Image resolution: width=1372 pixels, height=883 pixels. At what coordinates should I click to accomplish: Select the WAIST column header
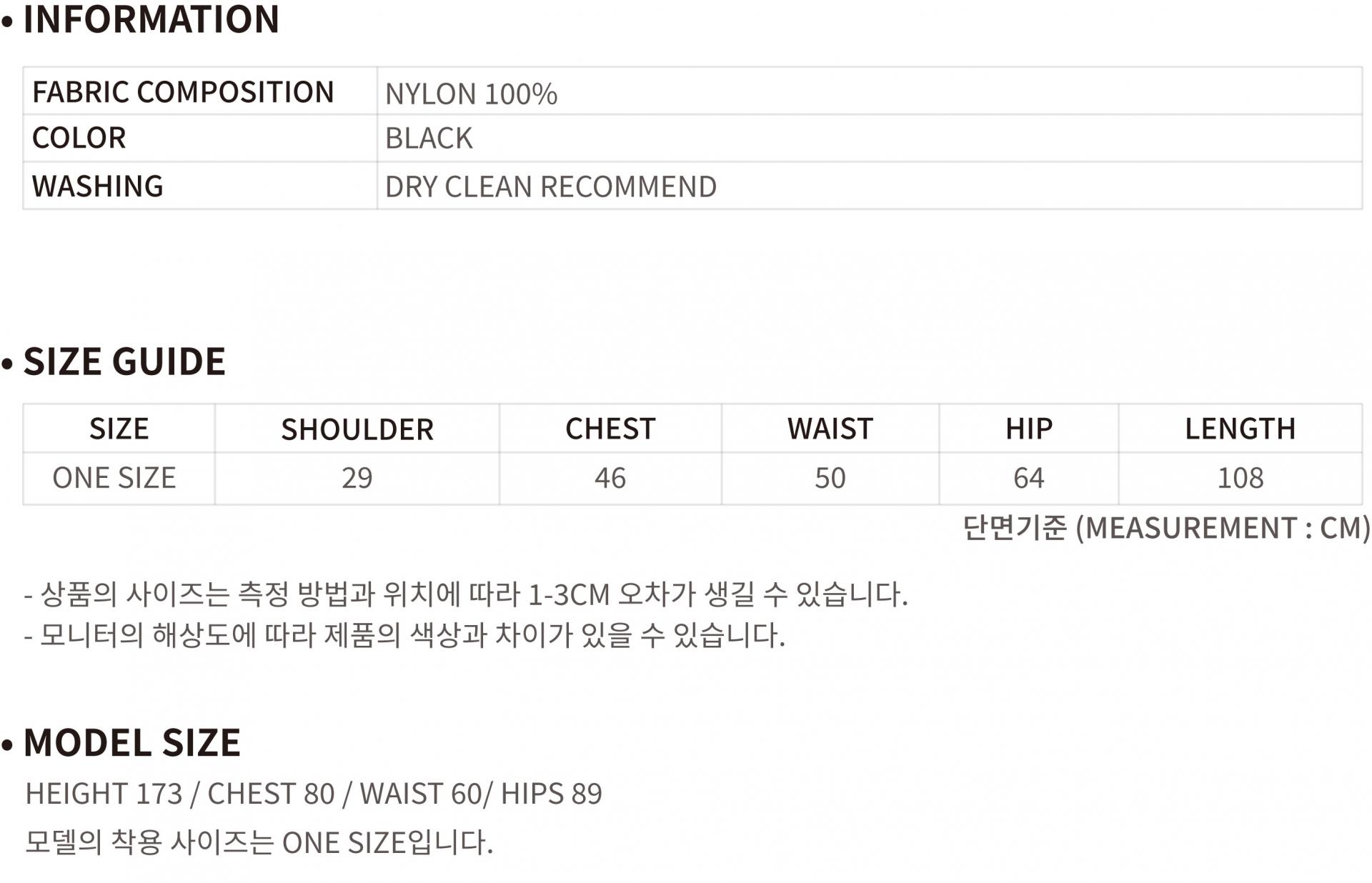pos(830,429)
